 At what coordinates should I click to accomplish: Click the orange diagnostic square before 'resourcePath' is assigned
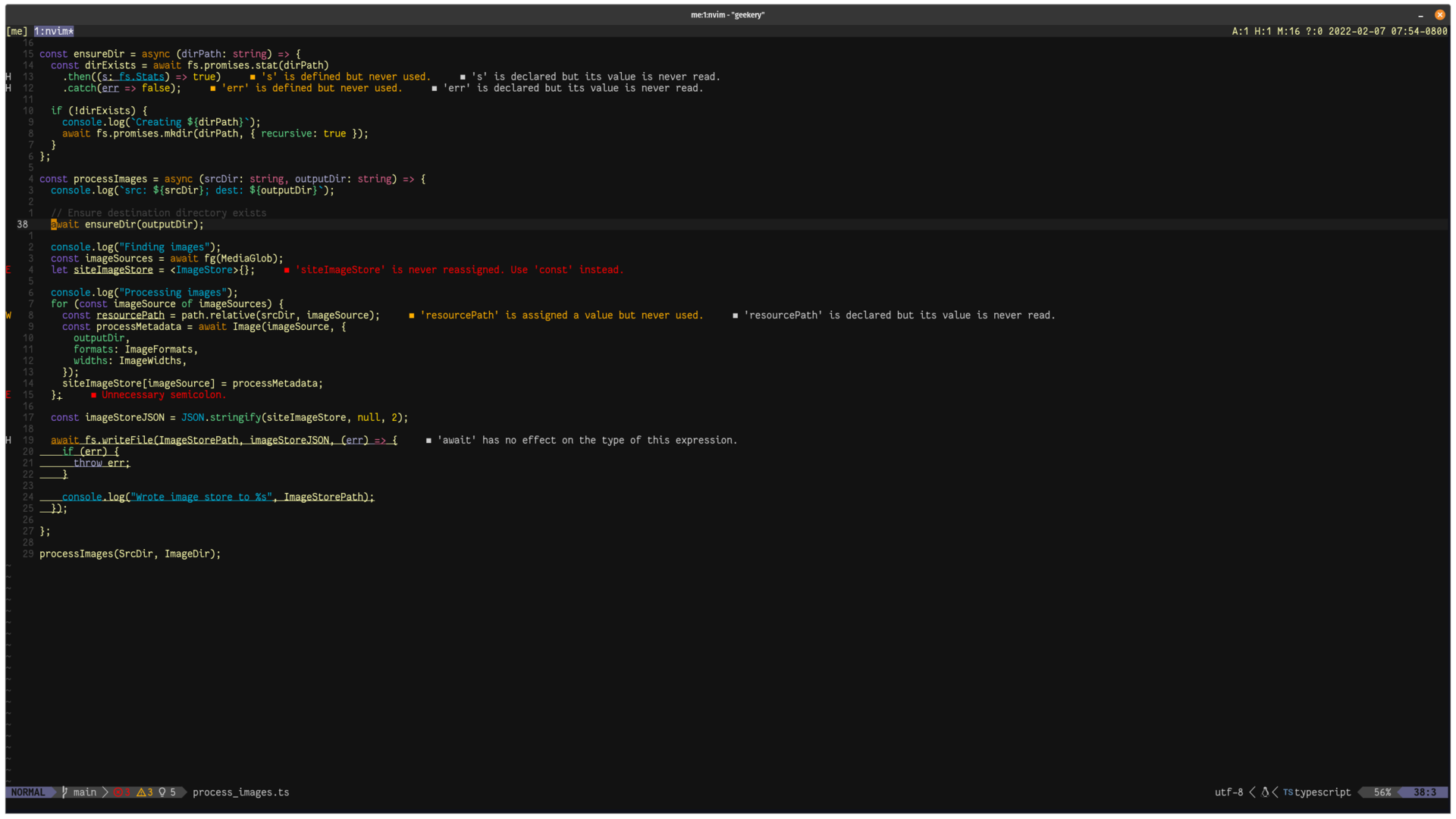tap(412, 315)
